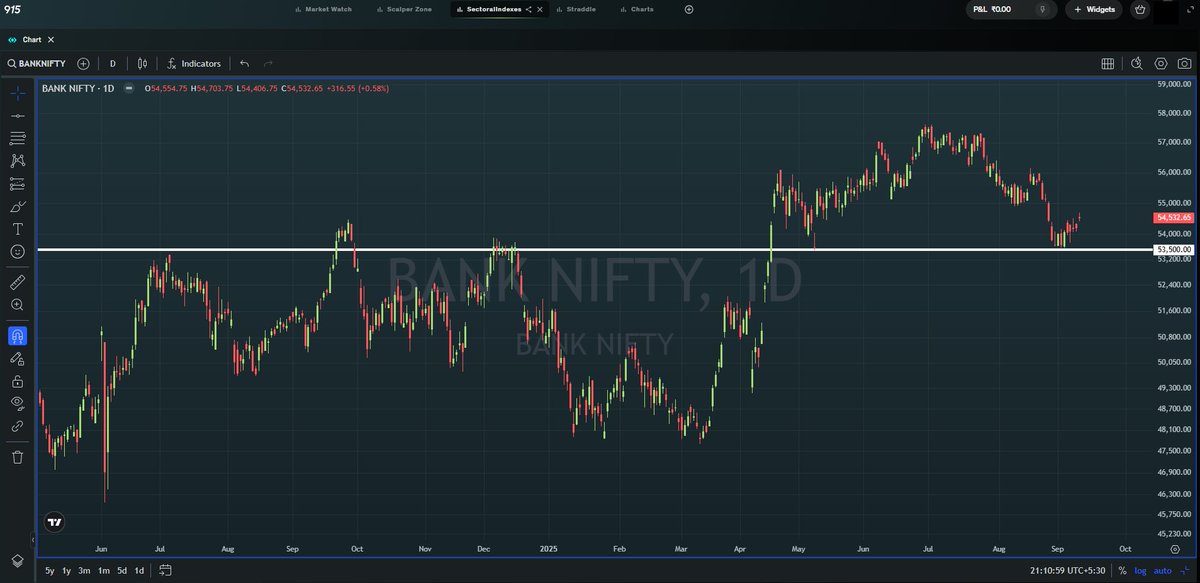Image resolution: width=1200 pixels, height=583 pixels.
Task: Take a chart snapshot with camera icon
Action: point(1184,63)
